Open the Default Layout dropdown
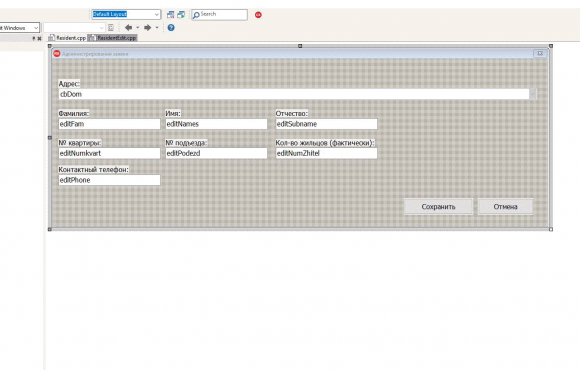This screenshot has height=370, width=580. click(126, 14)
